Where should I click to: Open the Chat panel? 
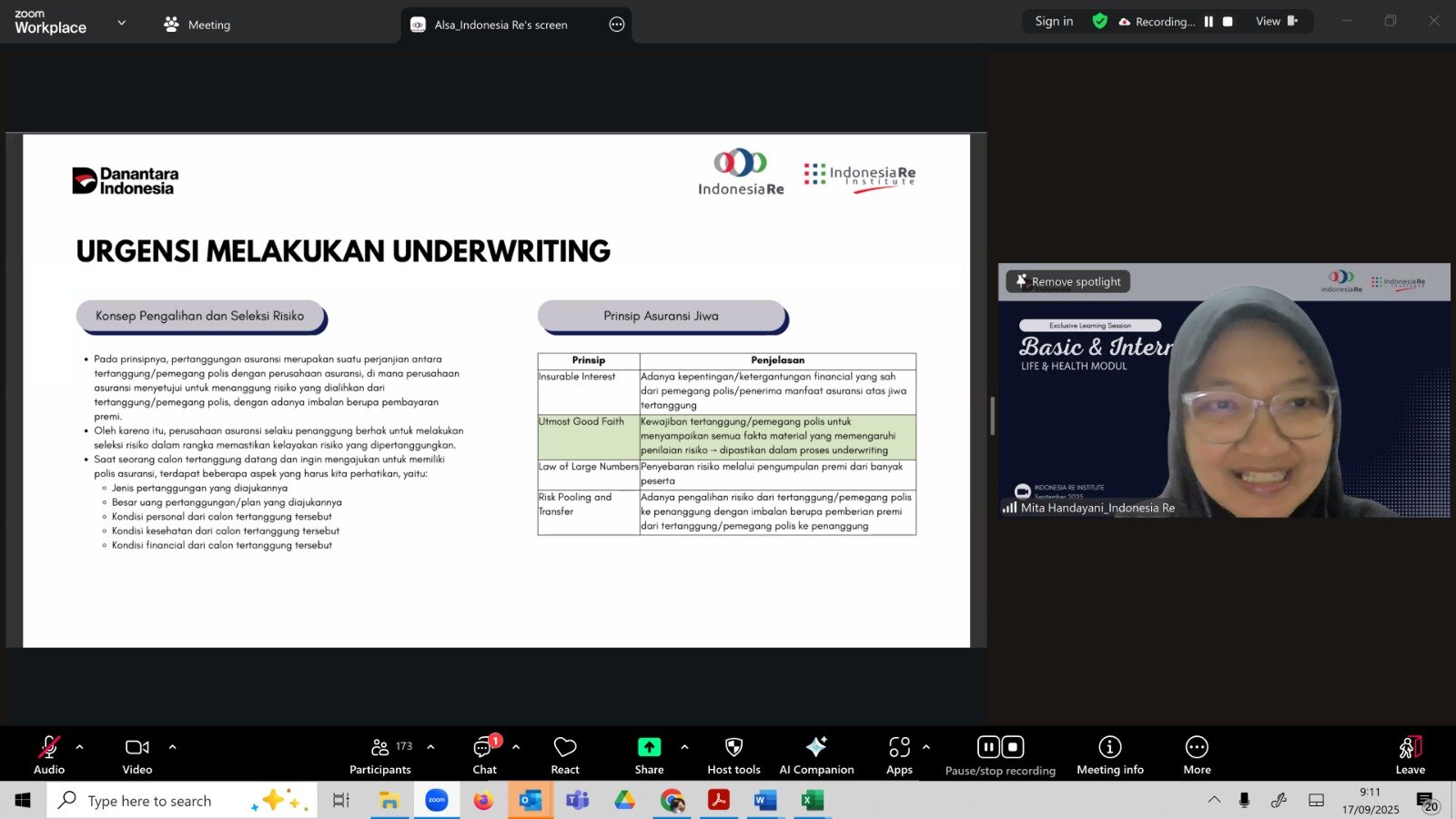point(484,755)
